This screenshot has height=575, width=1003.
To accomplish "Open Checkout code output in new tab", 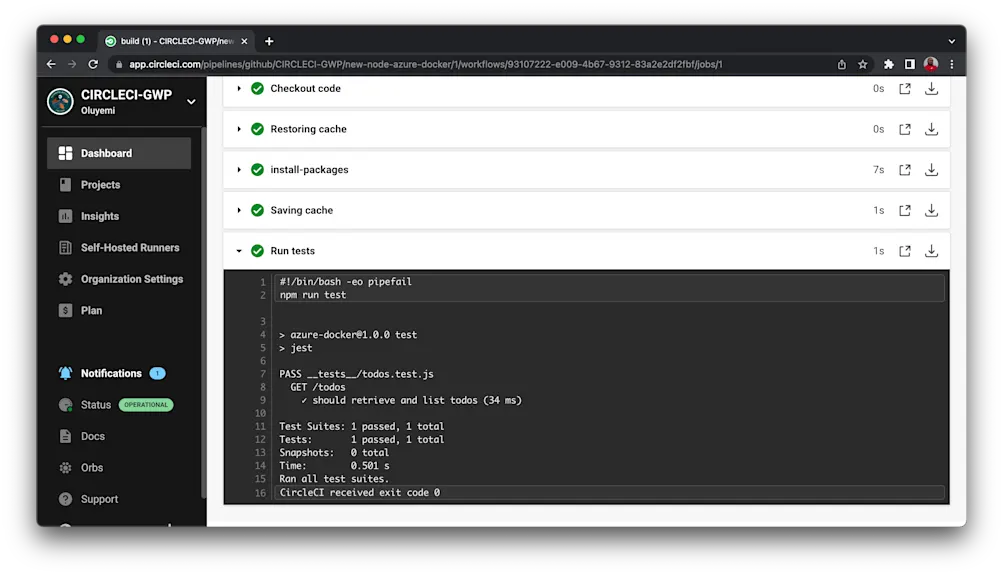I will (x=904, y=89).
